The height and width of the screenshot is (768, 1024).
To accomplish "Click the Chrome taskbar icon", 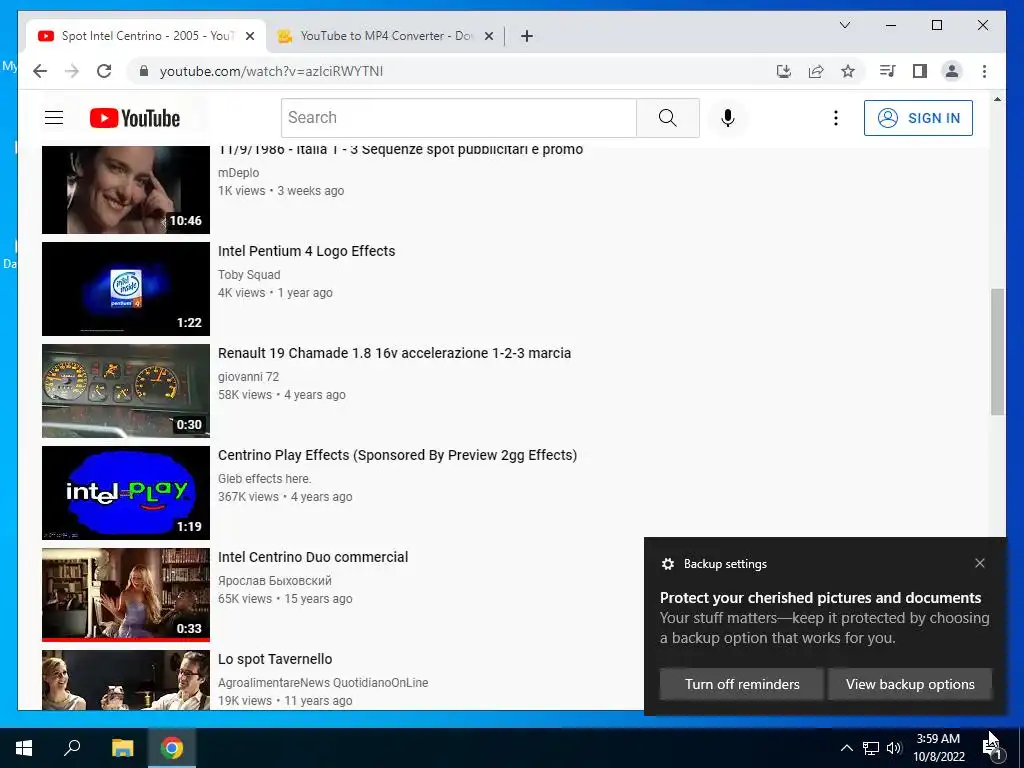I will 172,748.
